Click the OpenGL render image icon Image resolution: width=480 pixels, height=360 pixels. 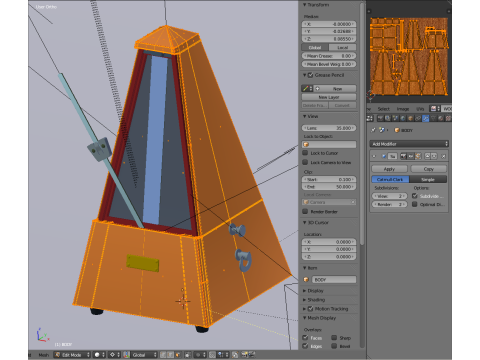[245, 355]
